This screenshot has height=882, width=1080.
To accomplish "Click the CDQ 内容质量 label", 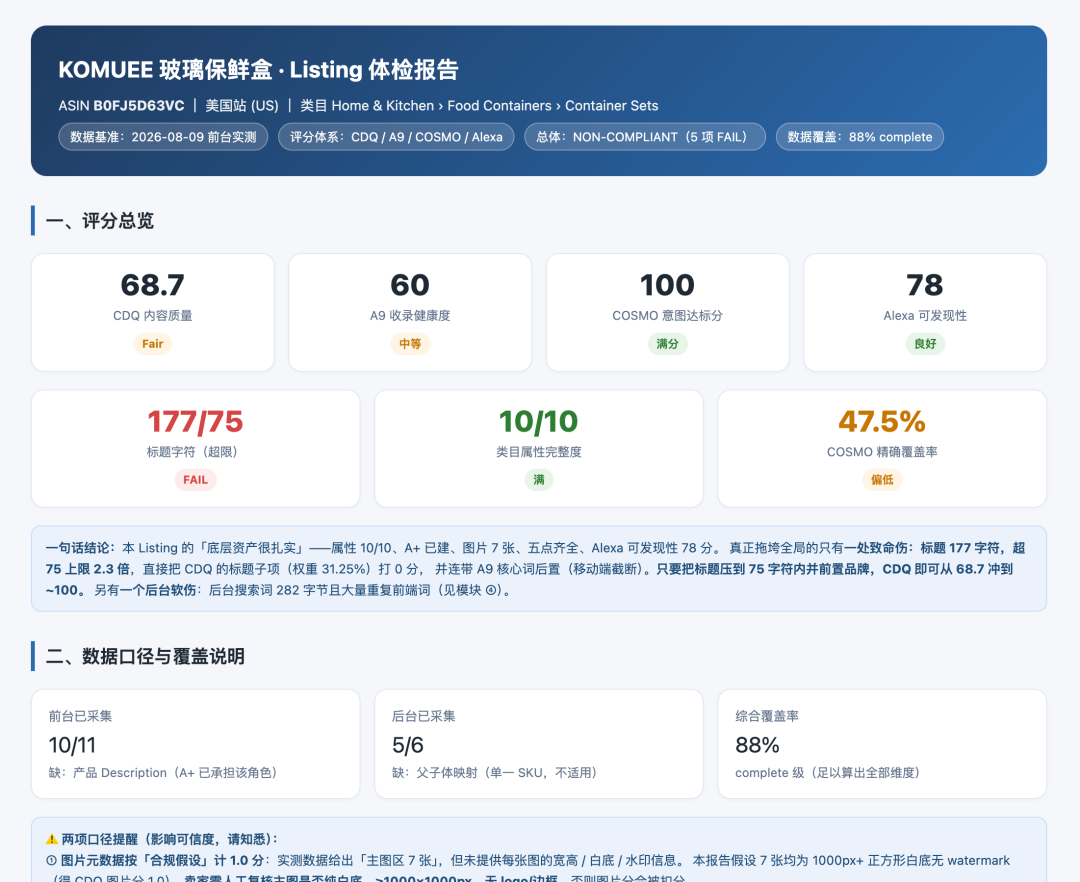I will pyautogui.click(x=153, y=315).
